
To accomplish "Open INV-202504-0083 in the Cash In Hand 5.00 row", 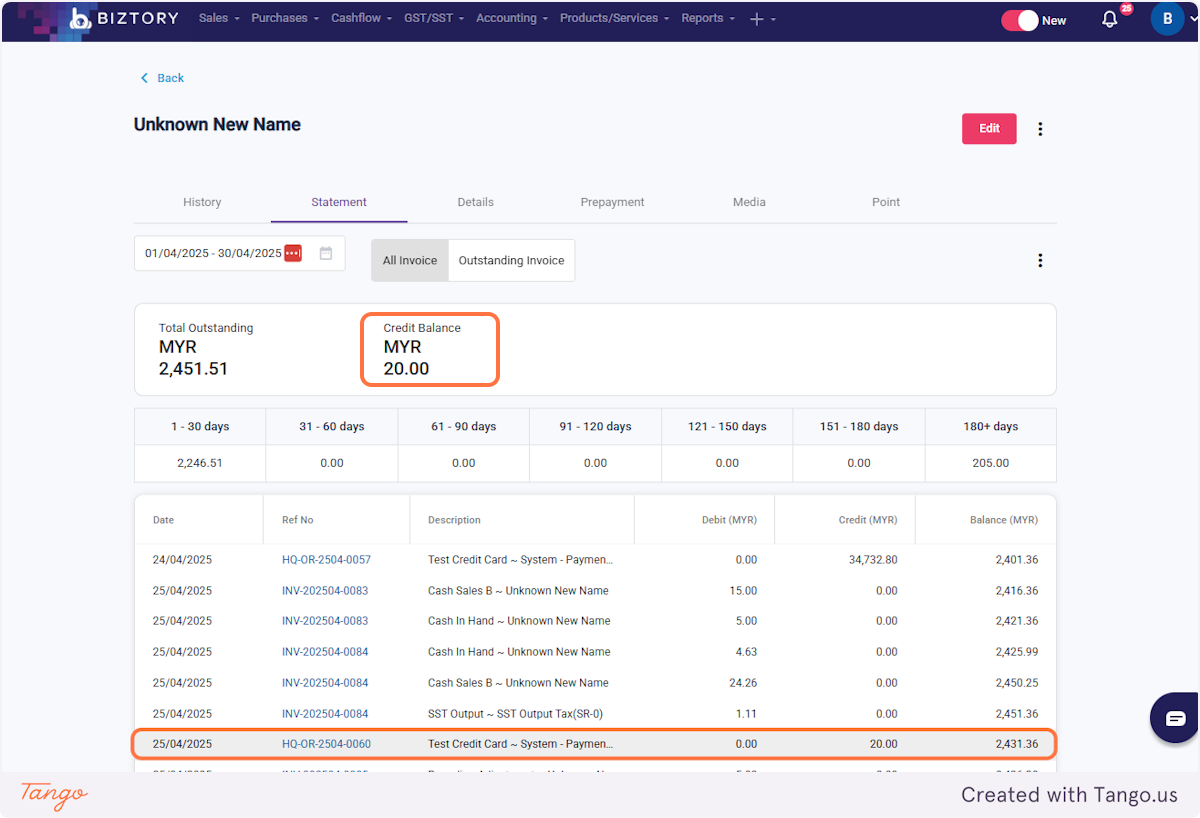I will pos(325,621).
